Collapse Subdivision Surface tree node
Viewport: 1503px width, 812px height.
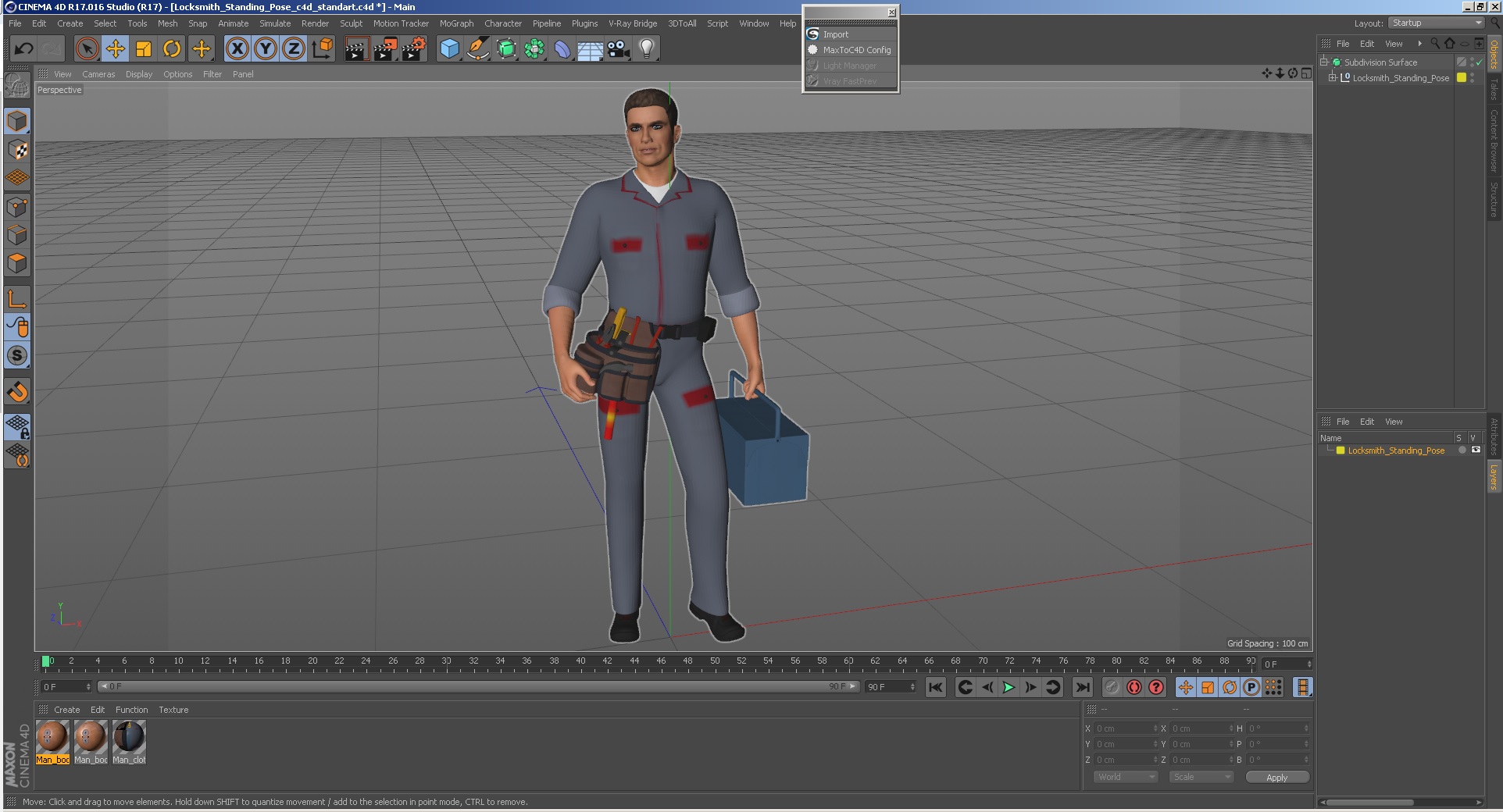(1323, 62)
